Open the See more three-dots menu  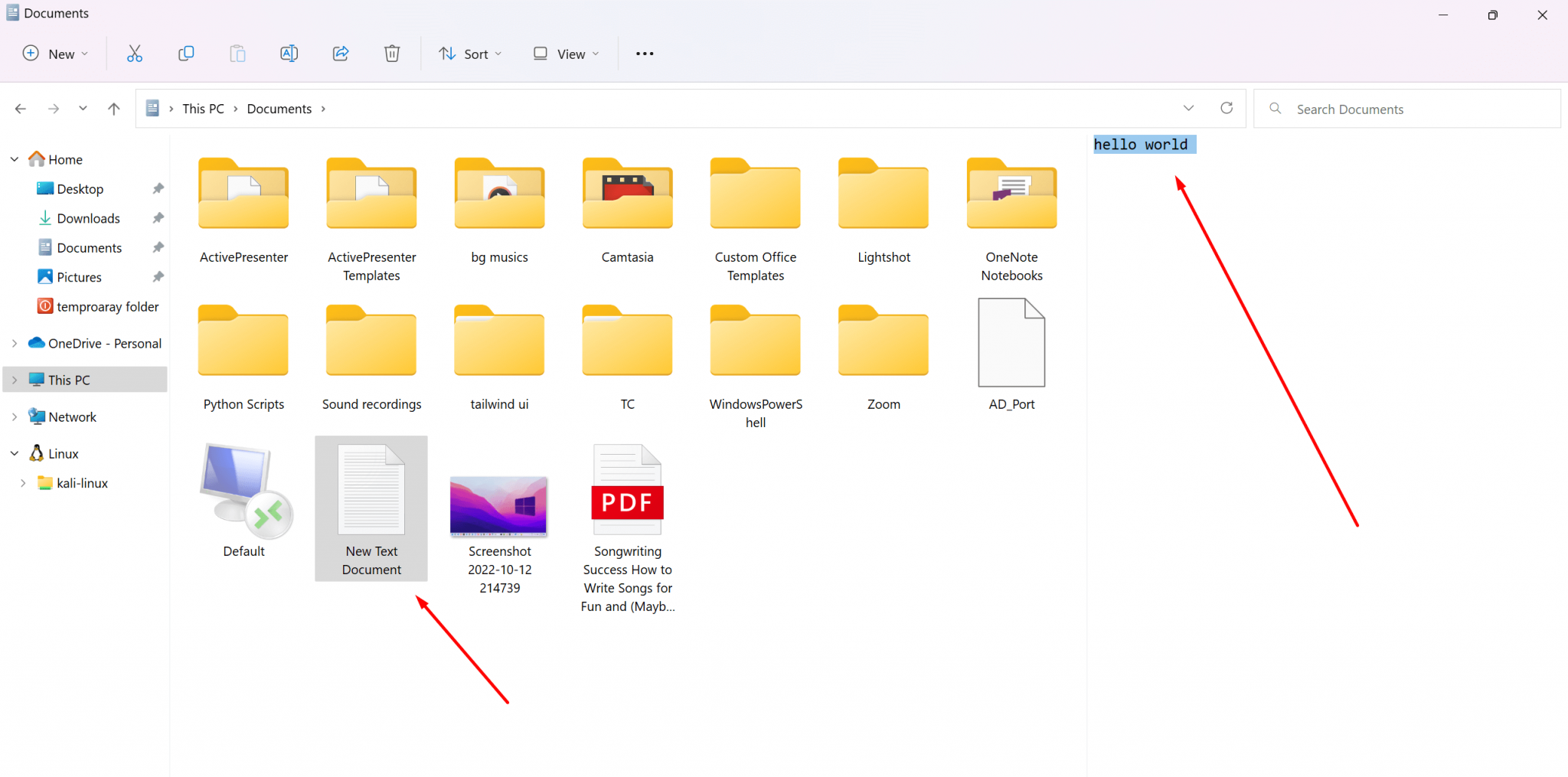645,54
